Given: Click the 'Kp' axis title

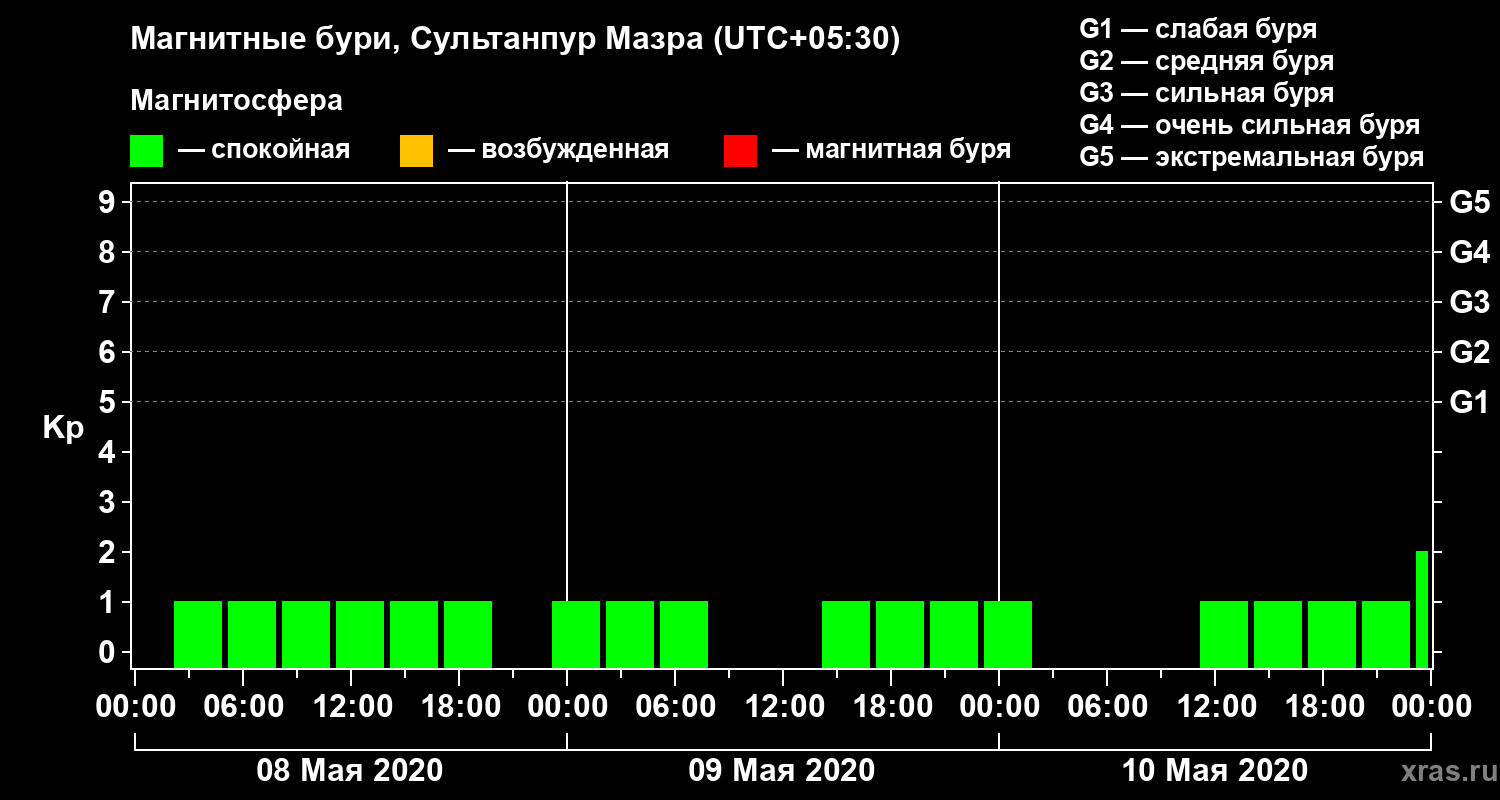Looking at the screenshot, I should [x=63, y=428].
